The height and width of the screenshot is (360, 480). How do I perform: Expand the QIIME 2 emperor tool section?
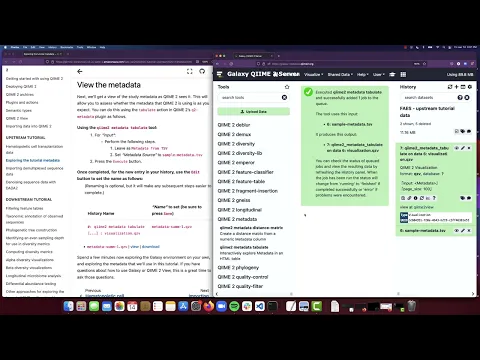236,162
